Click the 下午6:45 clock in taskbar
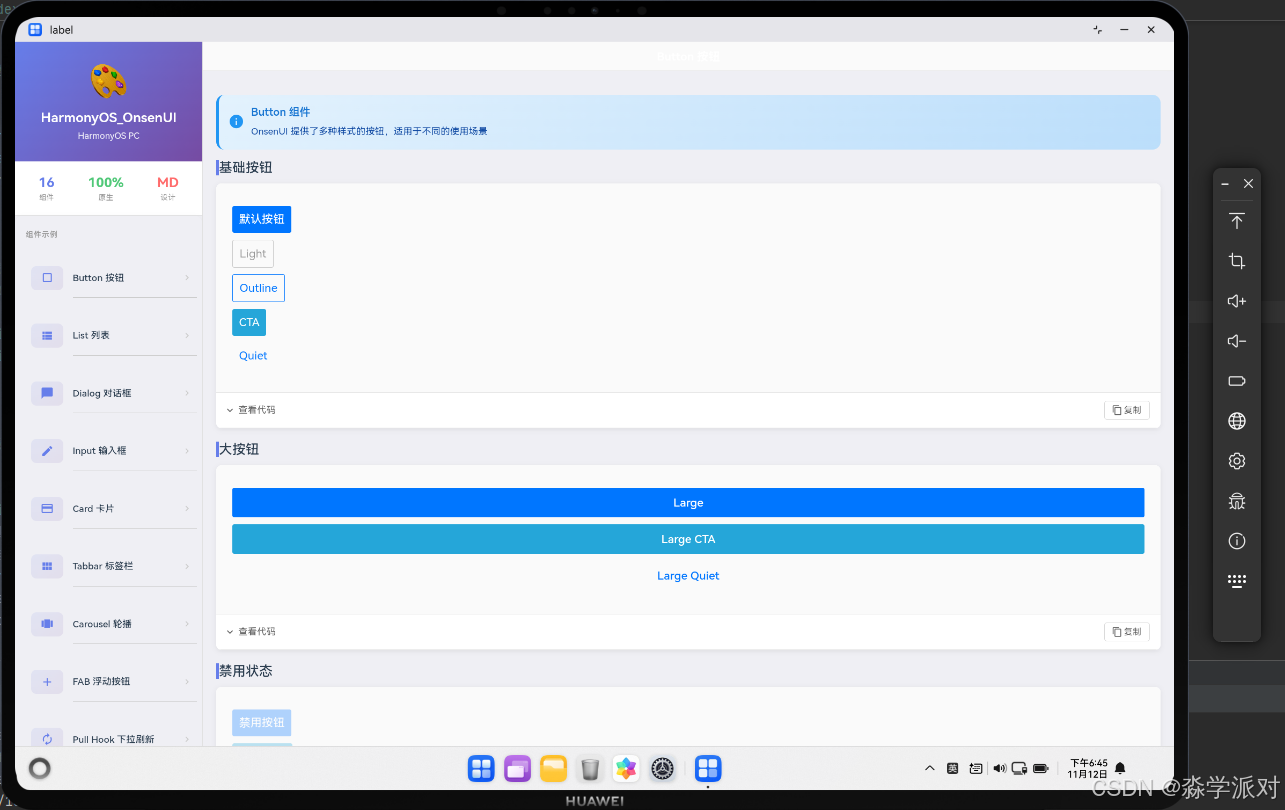This screenshot has height=810, width=1285. (1088, 769)
